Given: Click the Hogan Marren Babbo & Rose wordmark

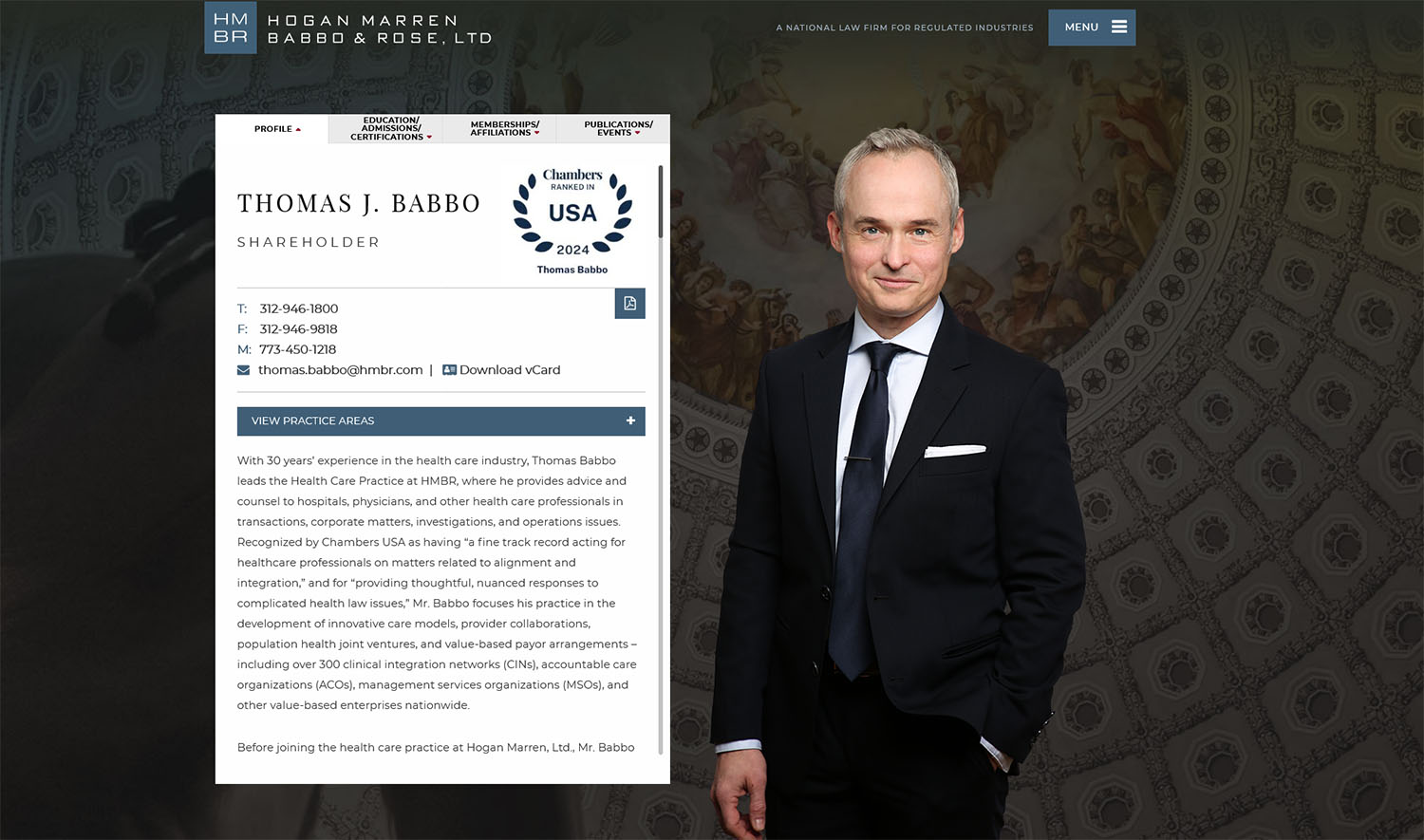Looking at the screenshot, I should 380,28.
